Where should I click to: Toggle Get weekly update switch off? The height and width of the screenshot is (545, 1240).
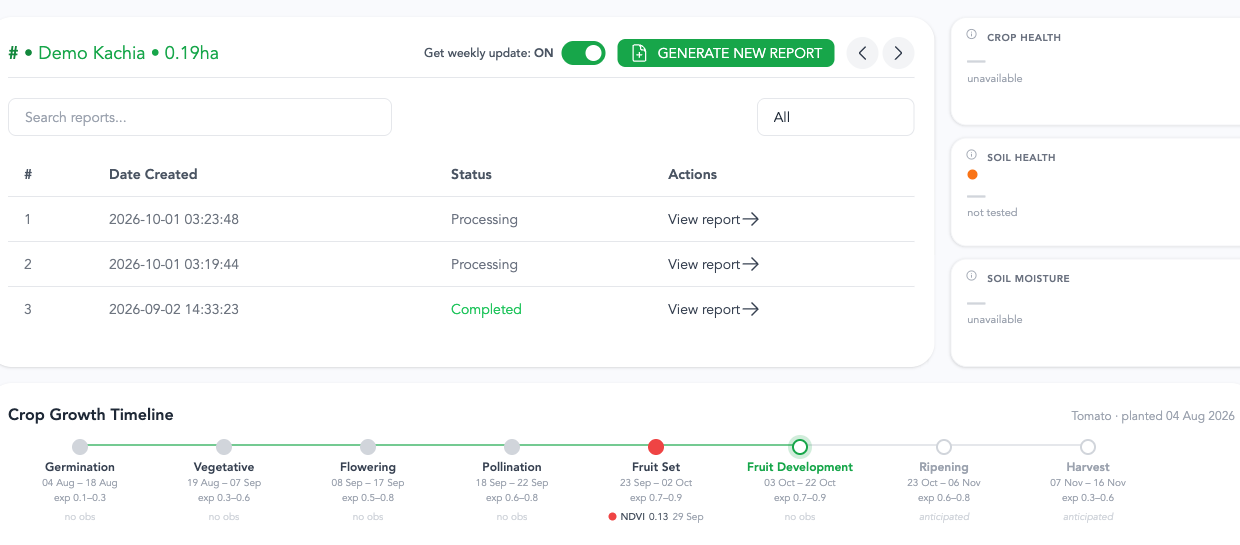[x=583, y=53]
